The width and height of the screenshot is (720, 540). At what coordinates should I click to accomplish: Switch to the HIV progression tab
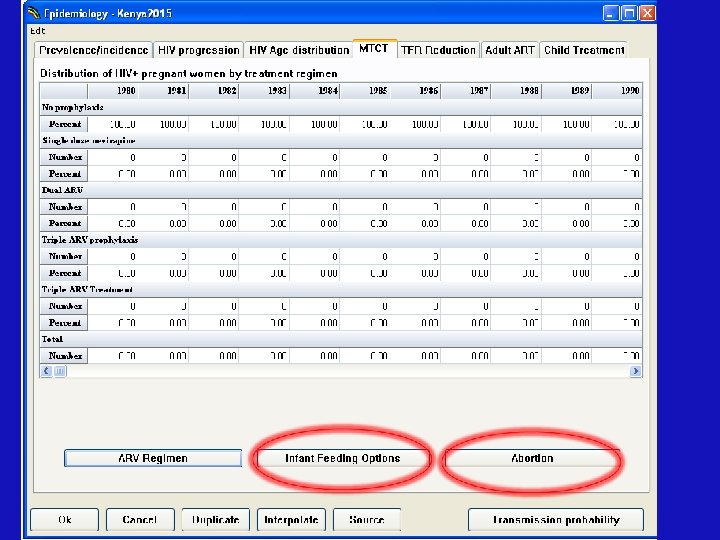tap(198, 50)
